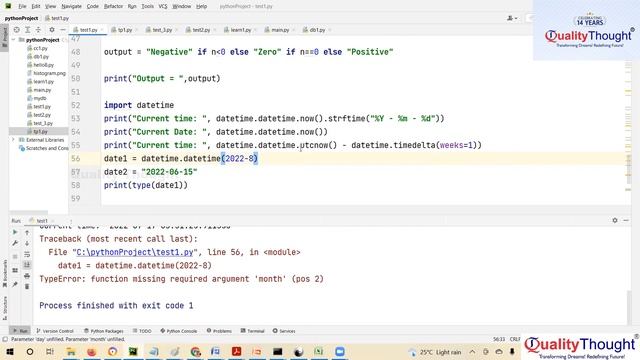The width and height of the screenshot is (640, 360).
Task: Hide the Run tool window
Action: click(x=626, y=220)
